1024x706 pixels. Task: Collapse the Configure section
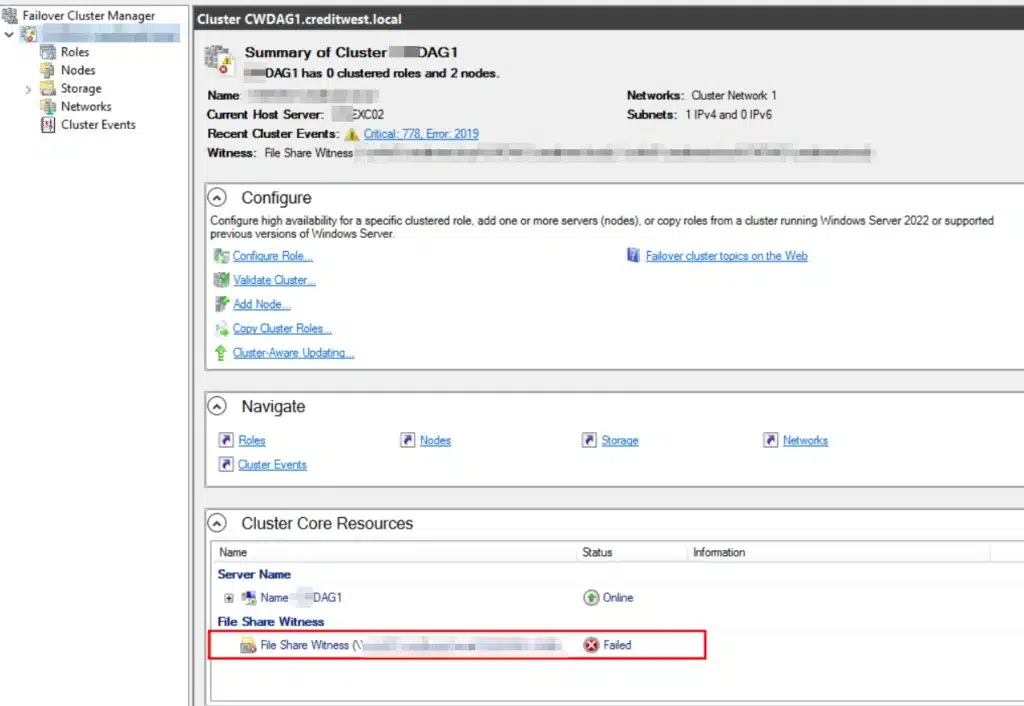pos(219,198)
